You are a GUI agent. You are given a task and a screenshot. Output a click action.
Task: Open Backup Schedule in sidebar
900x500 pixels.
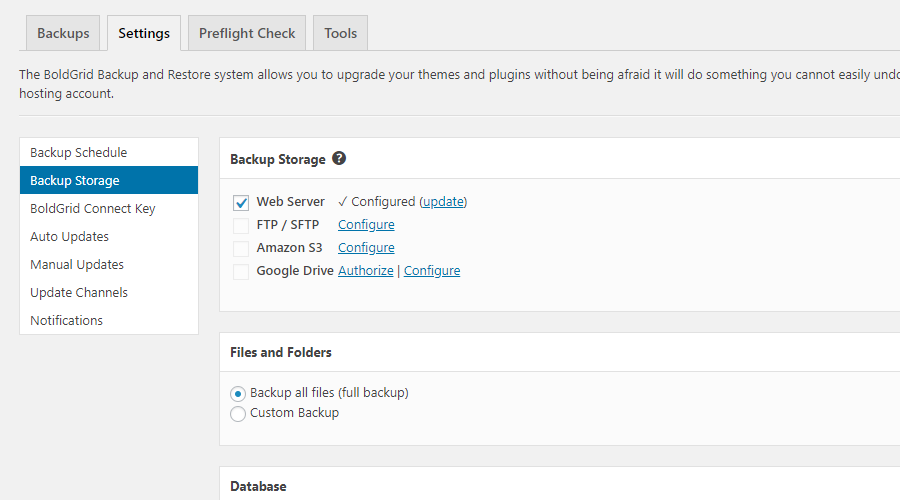pos(78,152)
